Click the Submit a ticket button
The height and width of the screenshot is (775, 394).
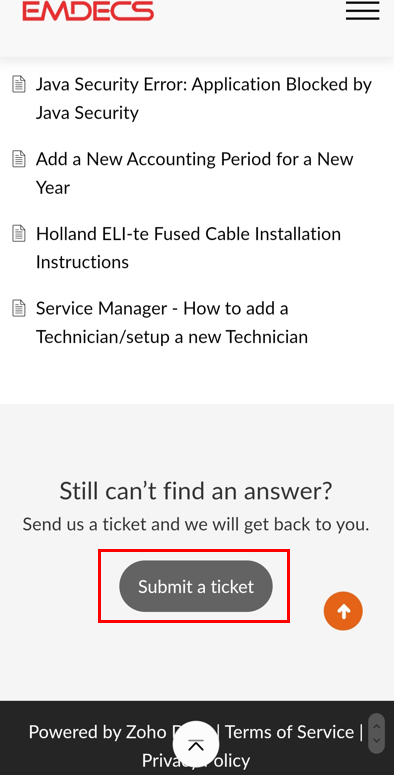point(196,586)
